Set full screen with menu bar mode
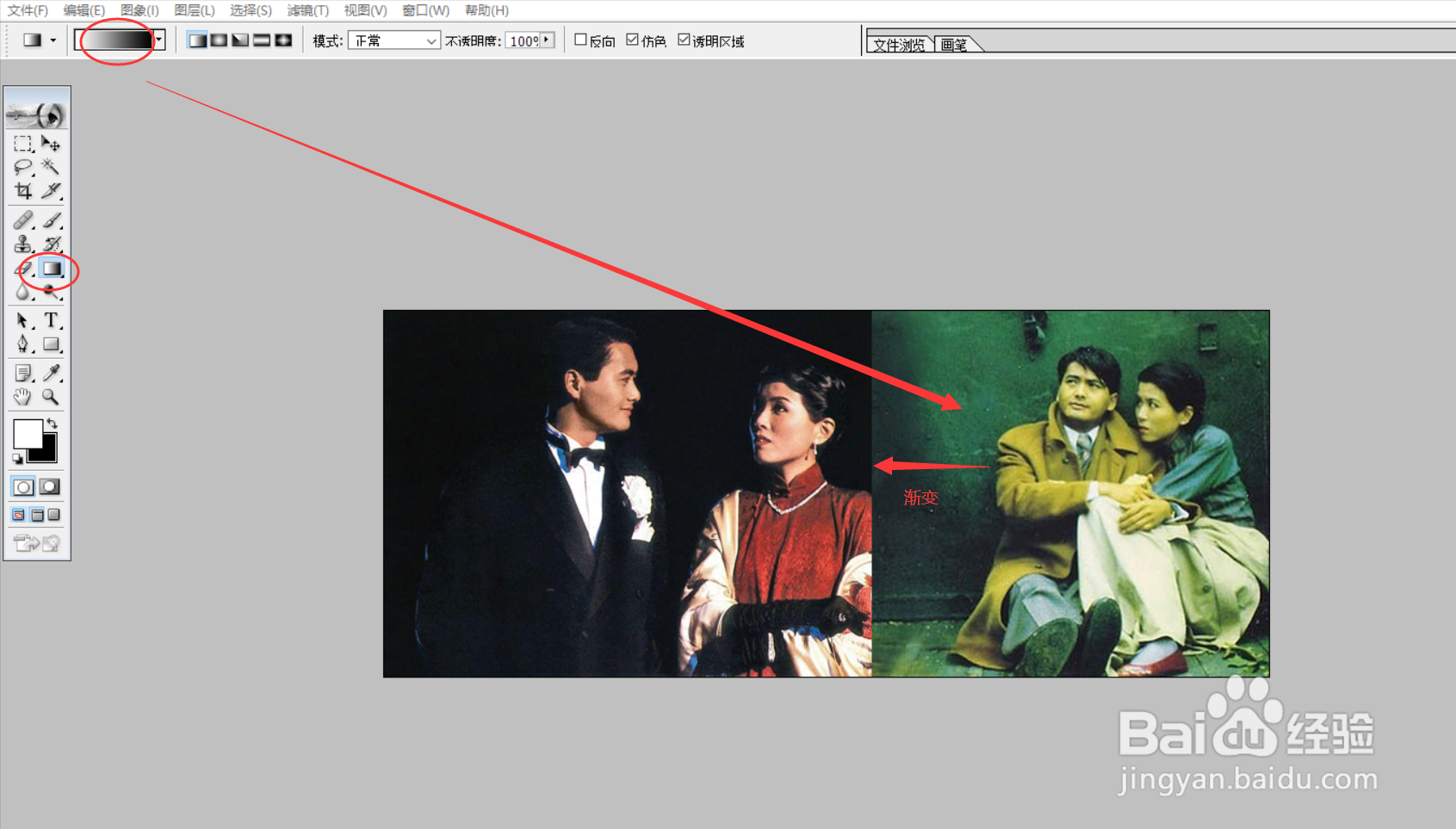This screenshot has width=1456, height=829. 37,515
